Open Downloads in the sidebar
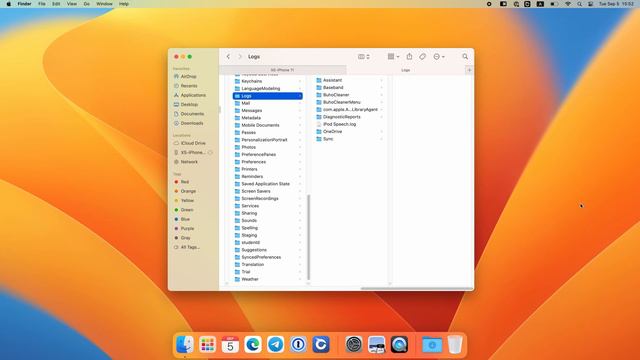The width and height of the screenshot is (640, 360). click(191, 124)
